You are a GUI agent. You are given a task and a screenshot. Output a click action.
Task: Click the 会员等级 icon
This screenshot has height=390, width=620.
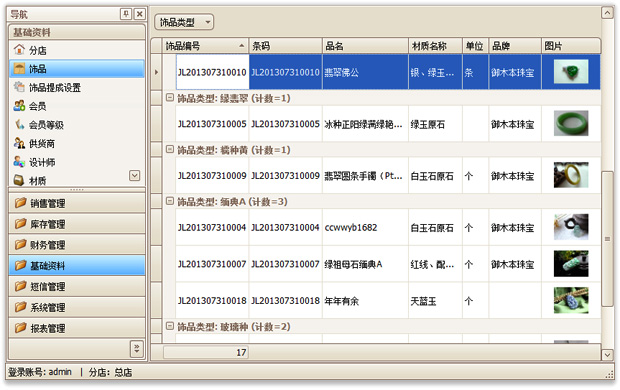point(19,125)
